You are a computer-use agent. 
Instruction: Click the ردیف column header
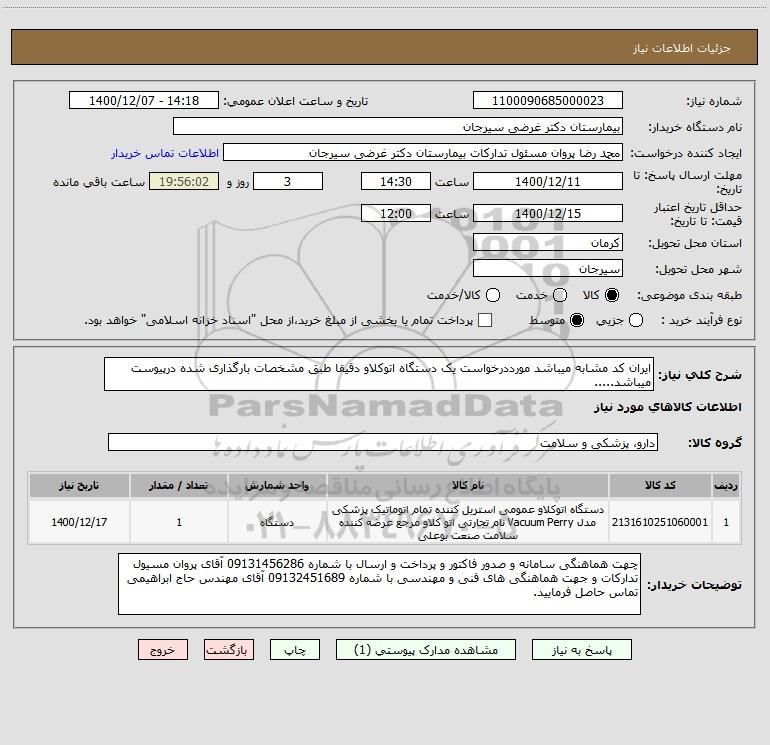point(726,485)
